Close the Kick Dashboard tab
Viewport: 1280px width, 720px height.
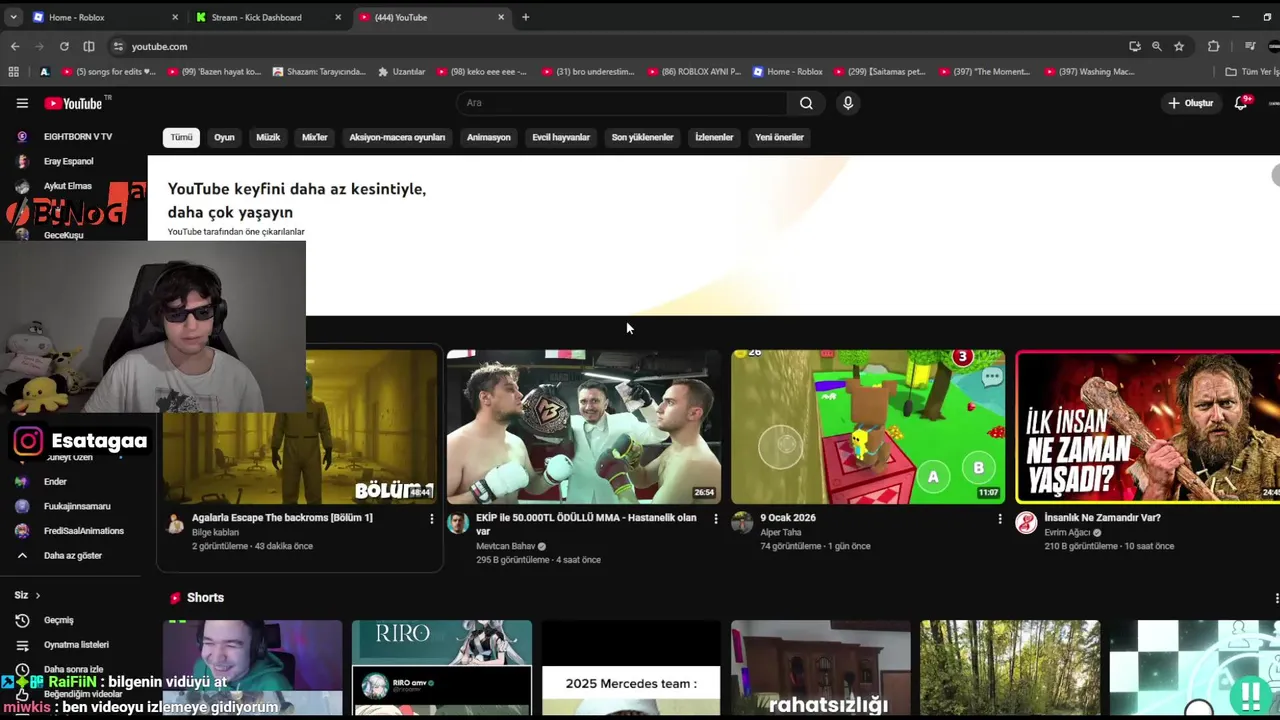click(338, 17)
